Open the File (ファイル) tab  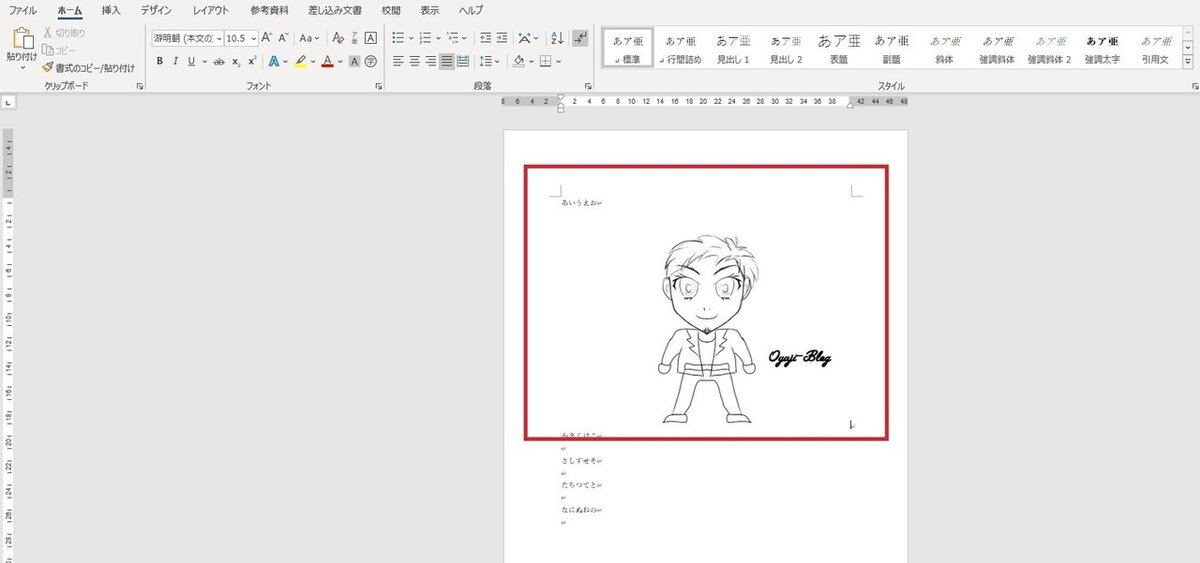click(23, 10)
